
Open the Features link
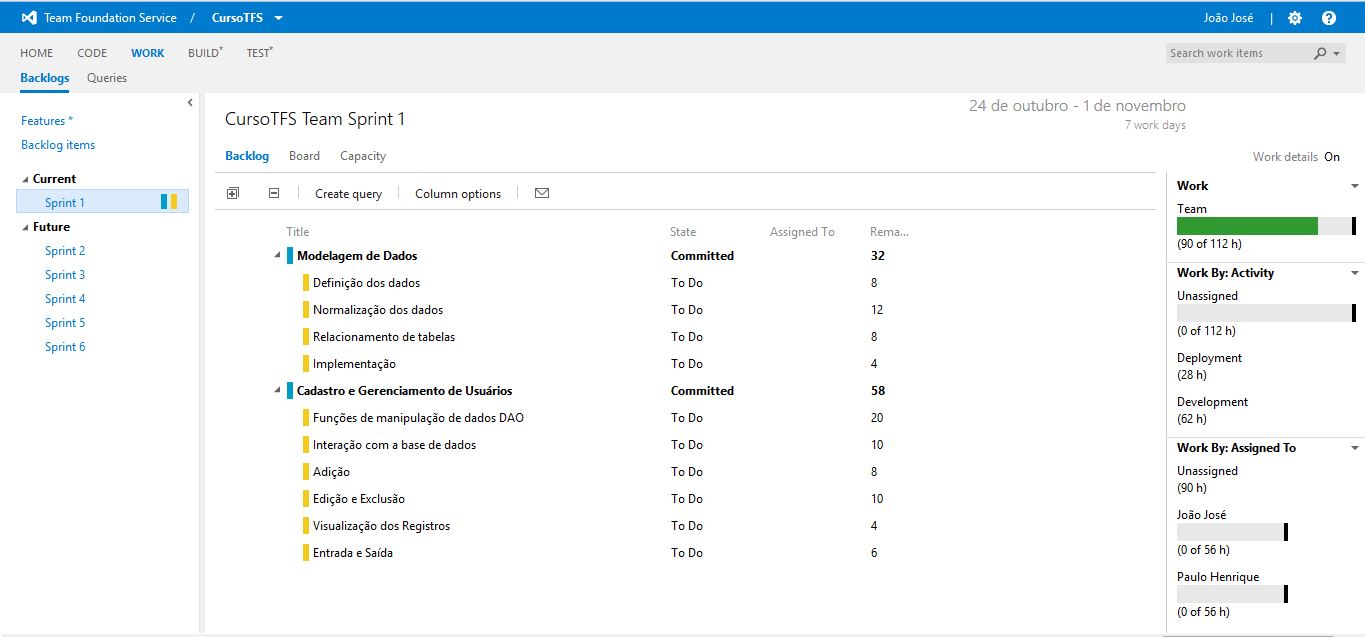click(47, 121)
